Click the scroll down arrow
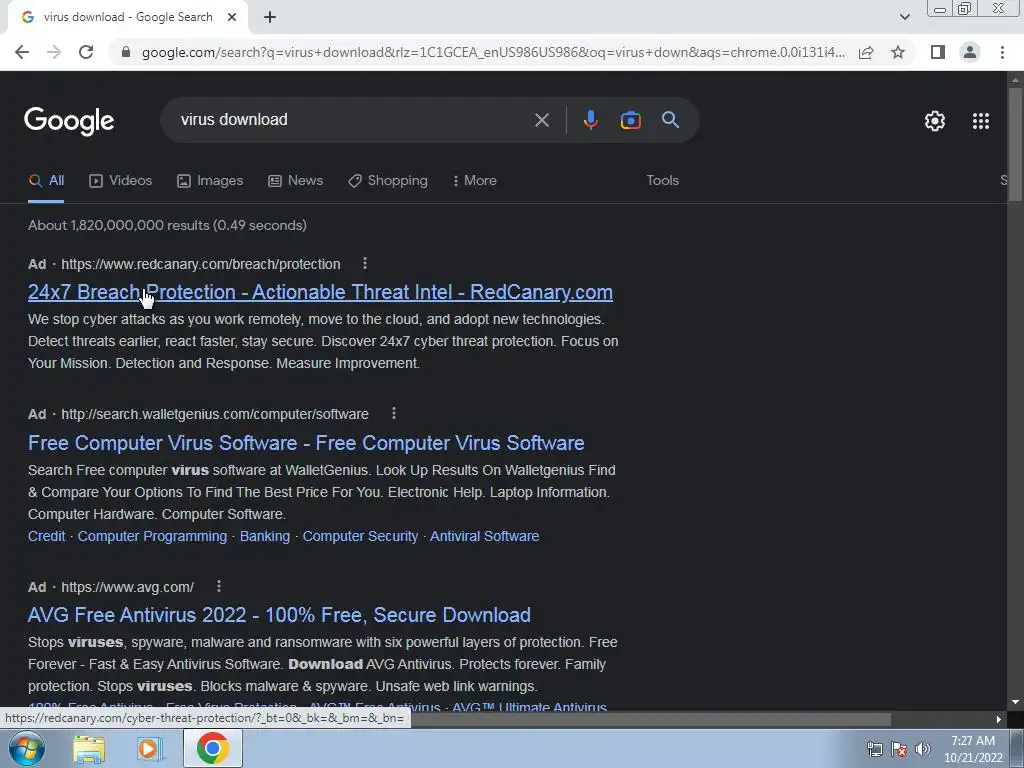The width and height of the screenshot is (1024, 768). tap(1015, 702)
